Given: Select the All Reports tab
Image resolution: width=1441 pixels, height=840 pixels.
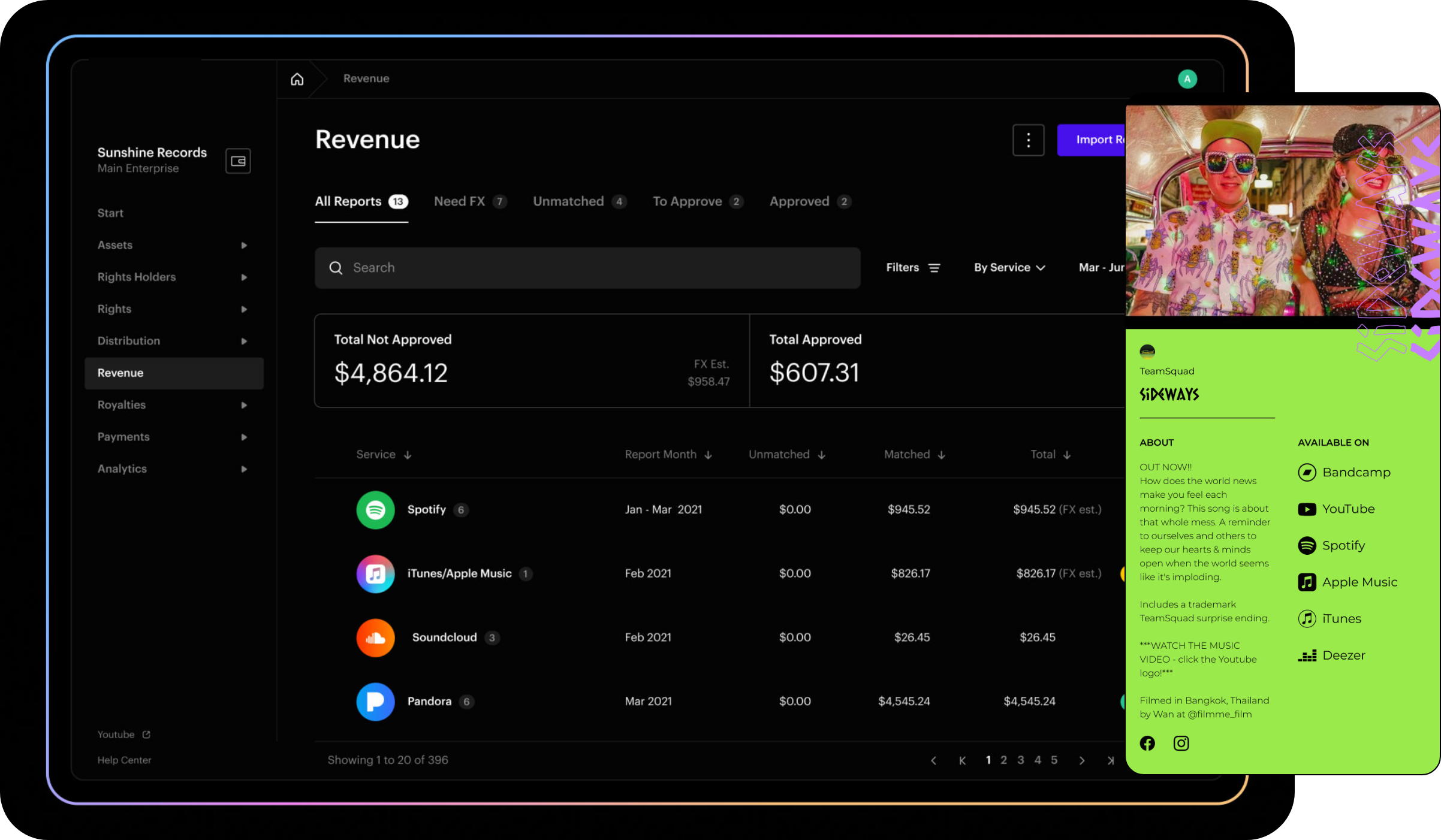Looking at the screenshot, I should (361, 202).
